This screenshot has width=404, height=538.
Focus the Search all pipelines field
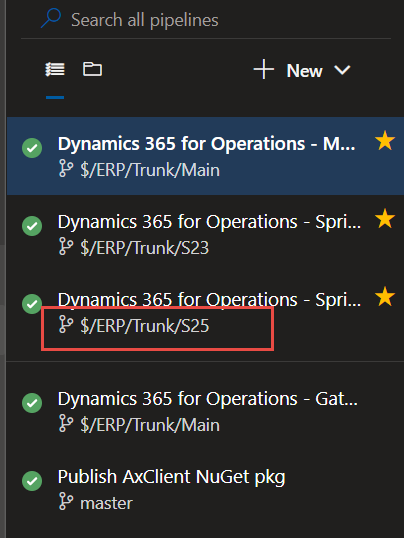(206, 20)
